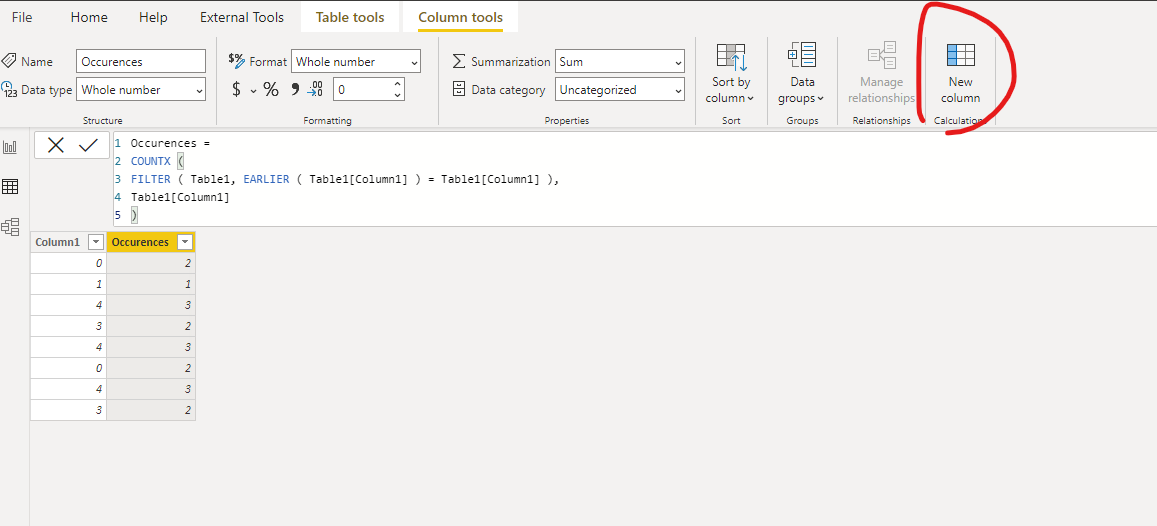Switch to the Help tab
Viewport: 1157px width, 526px height.
tap(153, 17)
